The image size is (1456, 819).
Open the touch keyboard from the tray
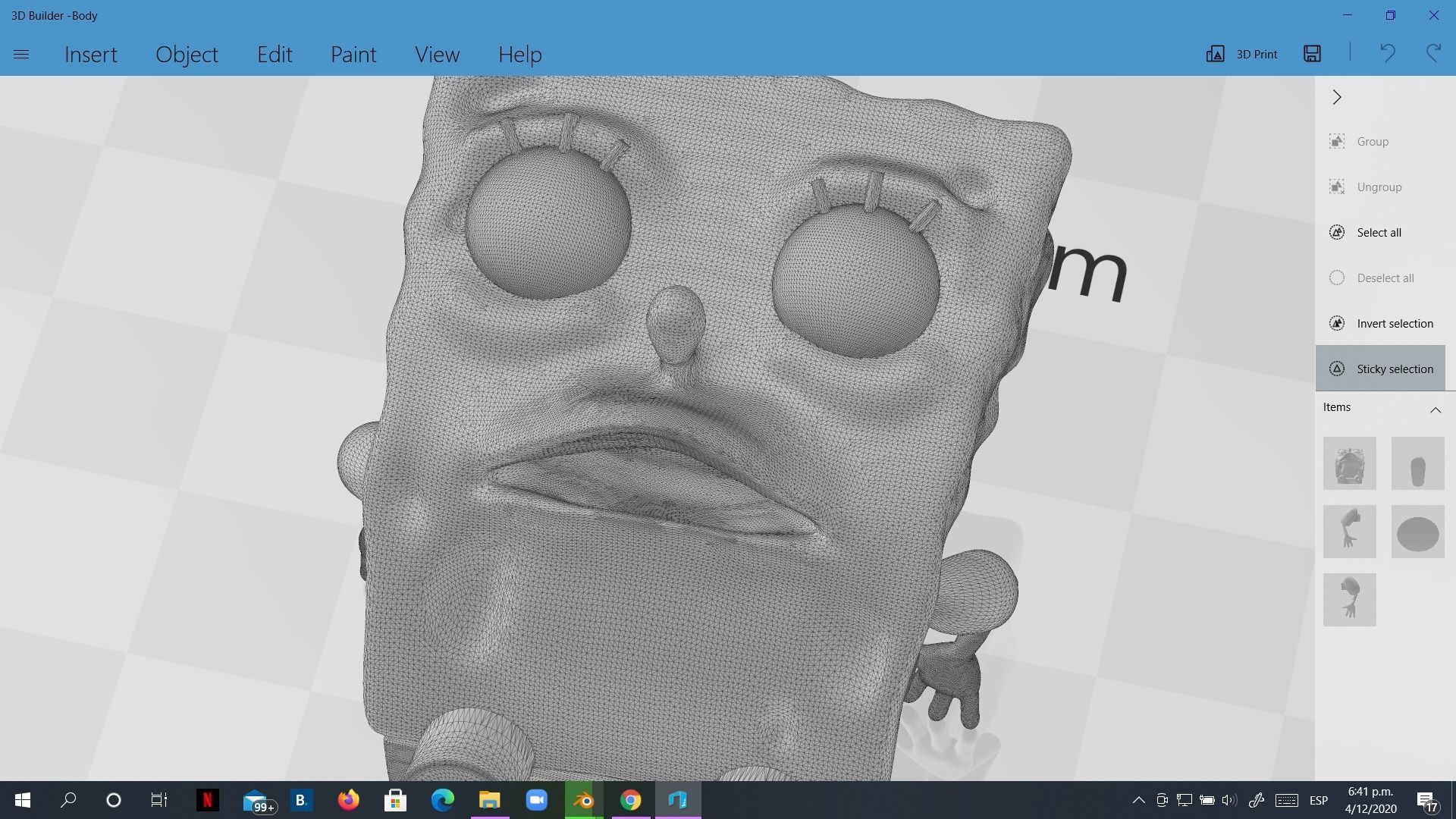click(1286, 800)
